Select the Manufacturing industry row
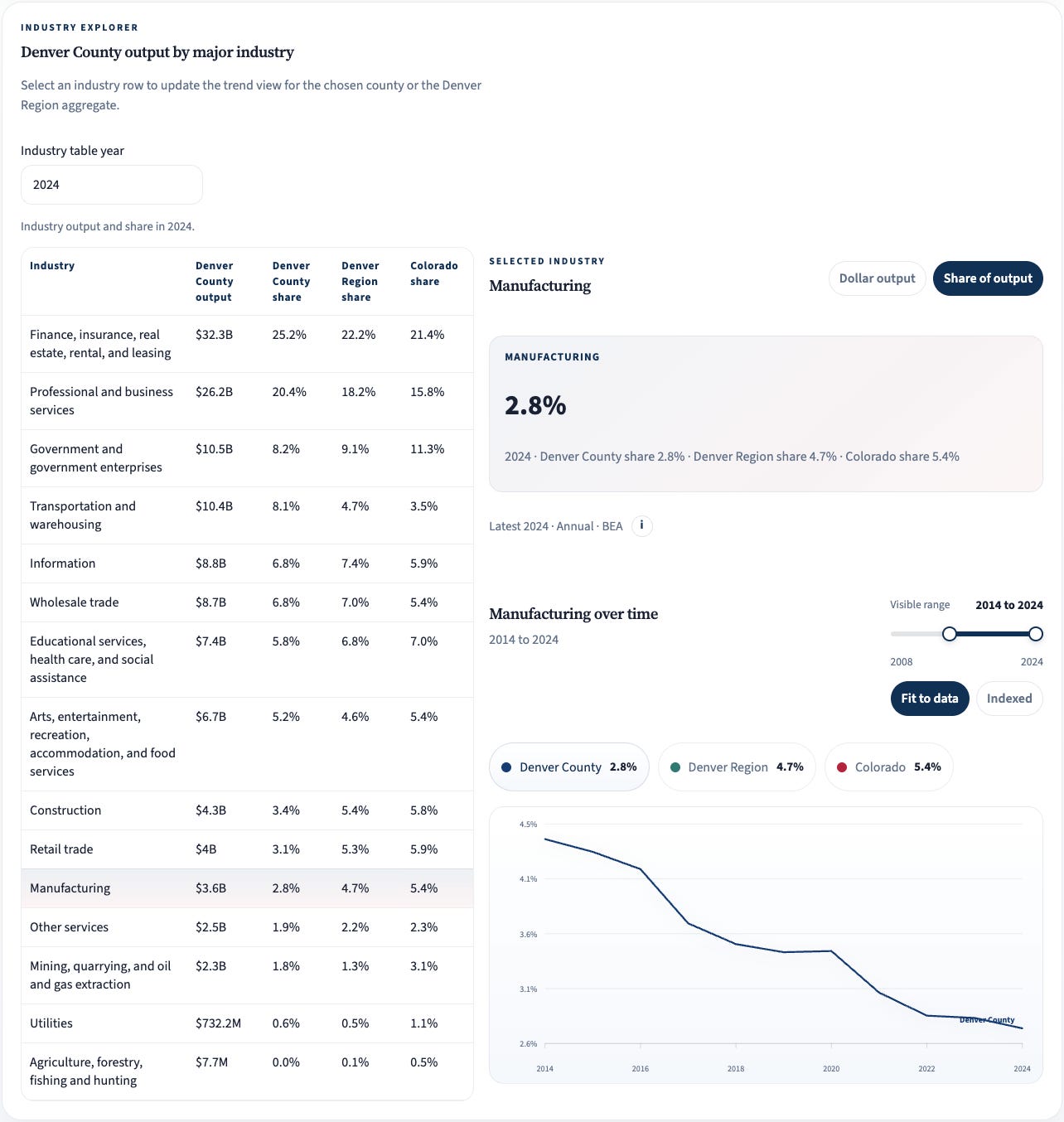The width and height of the screenshot is (1064, 1122). [x=247, y=888]
